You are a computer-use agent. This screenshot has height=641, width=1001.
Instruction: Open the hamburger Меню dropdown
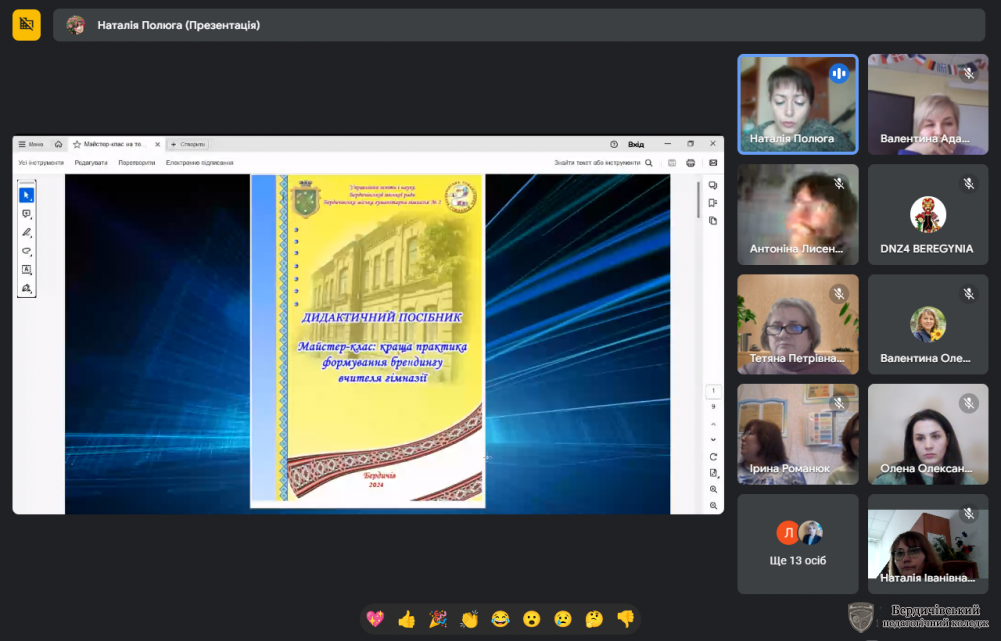[x=31, y=144]
